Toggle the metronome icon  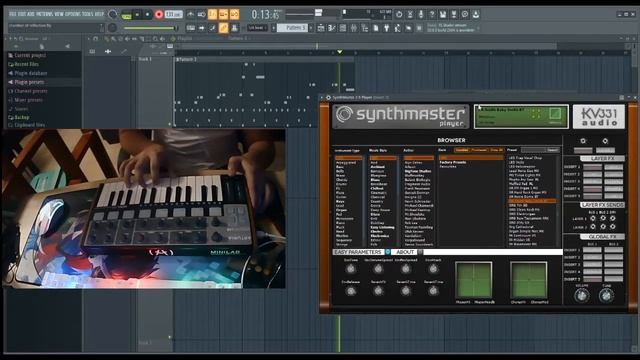[x=191, y=15]
